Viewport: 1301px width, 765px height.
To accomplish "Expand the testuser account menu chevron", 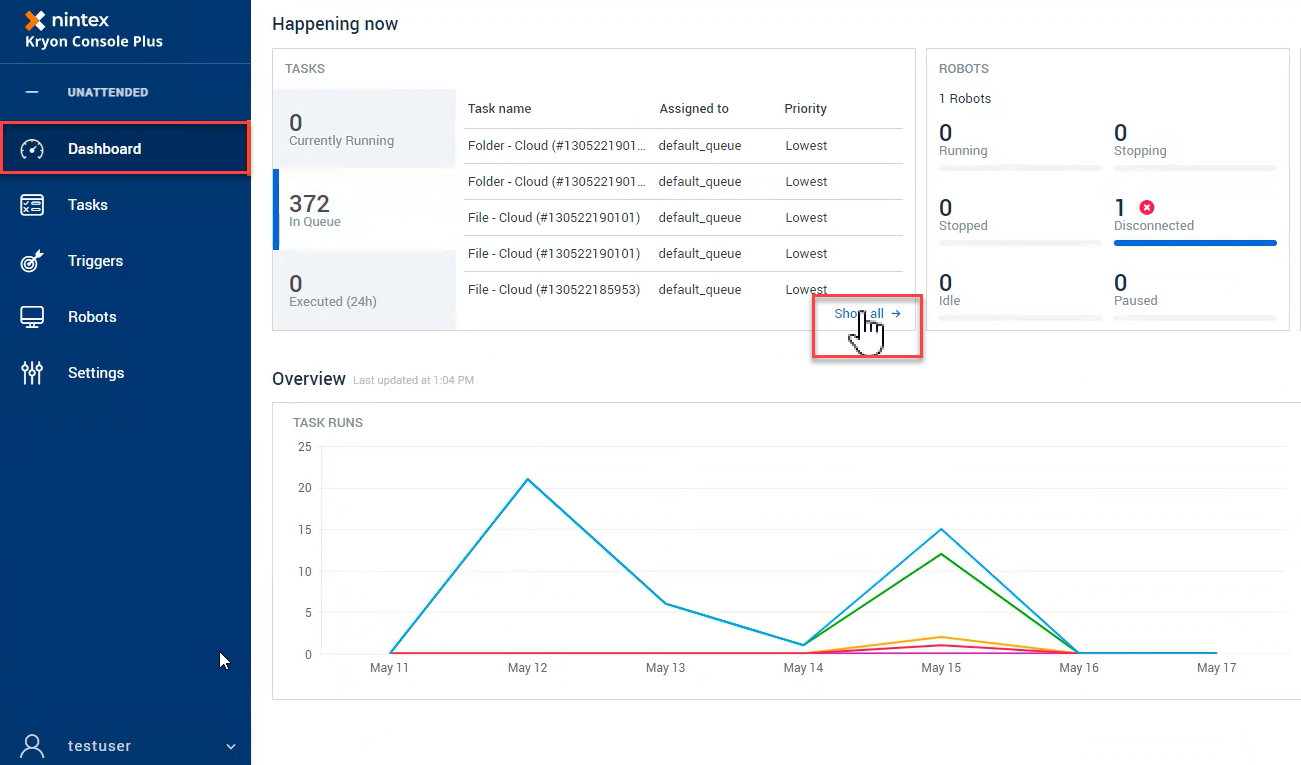I will click(231, 747).
